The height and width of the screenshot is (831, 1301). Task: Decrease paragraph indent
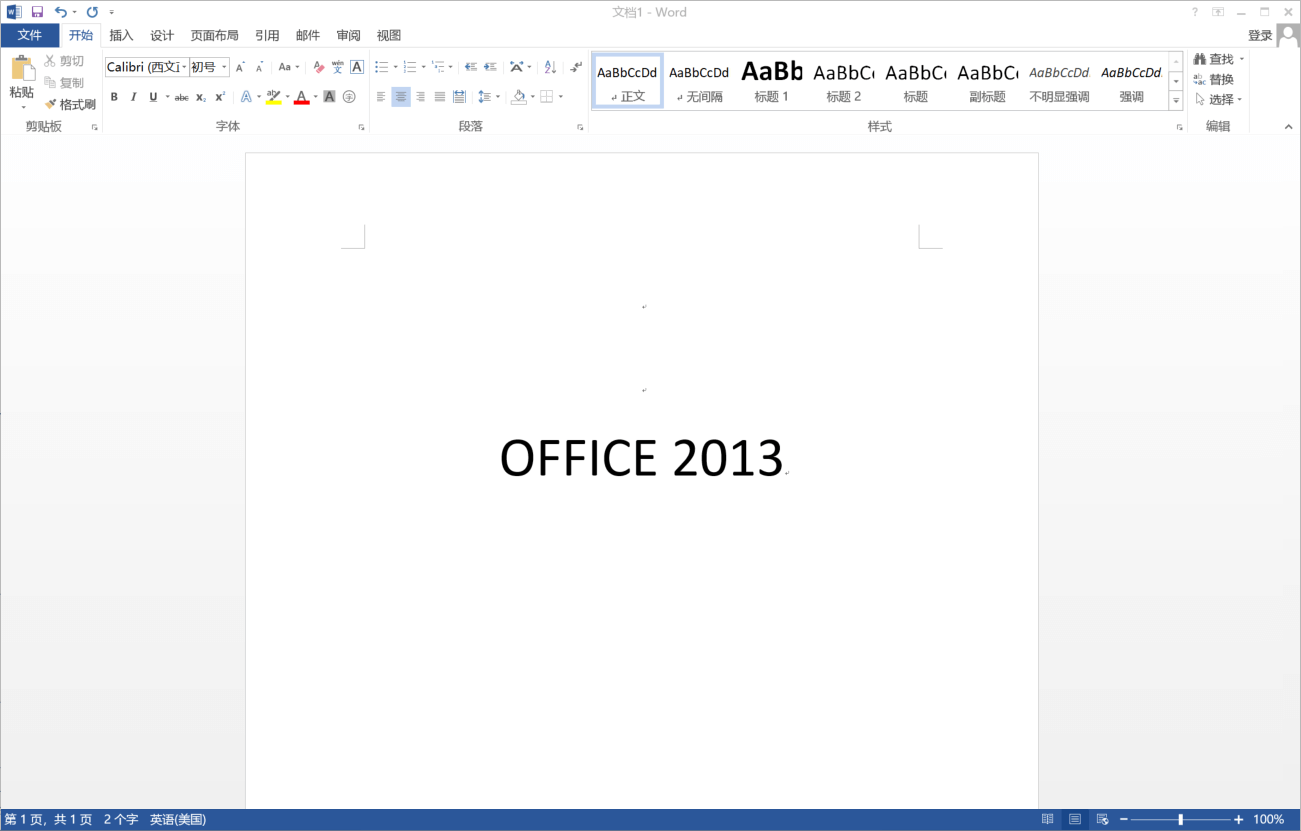click(471, 67)
